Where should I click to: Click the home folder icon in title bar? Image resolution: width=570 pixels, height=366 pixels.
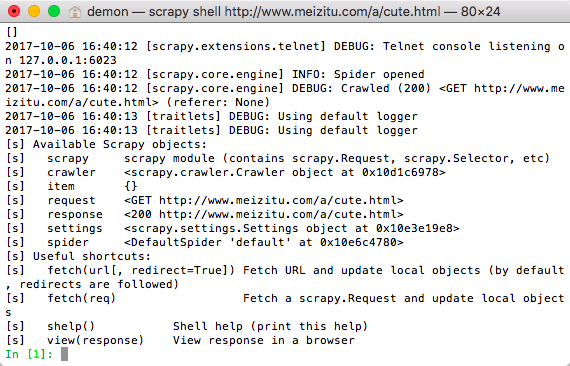click(x=75, y=12)
